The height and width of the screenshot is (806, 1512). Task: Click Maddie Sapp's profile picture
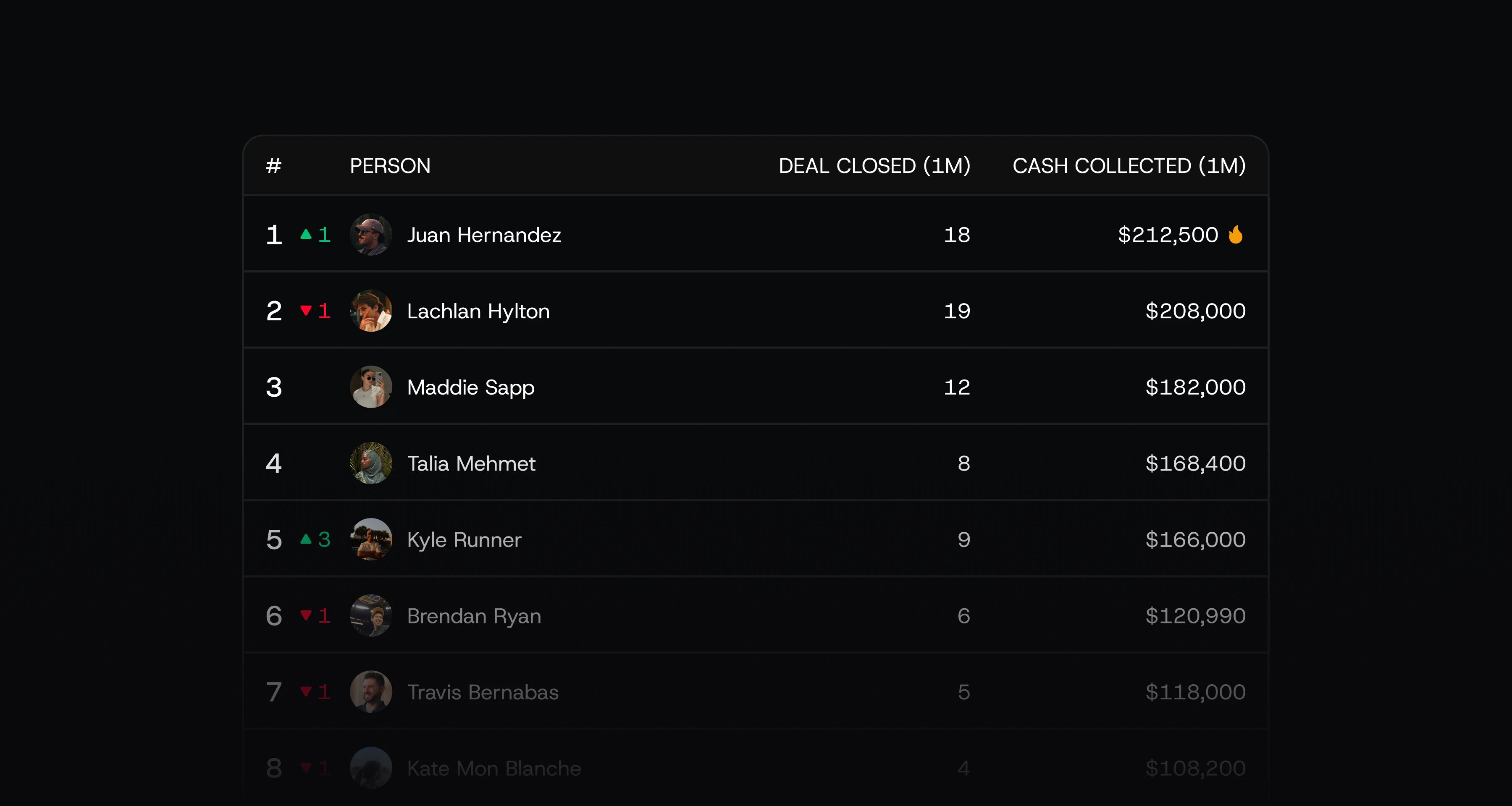point(371,387)
